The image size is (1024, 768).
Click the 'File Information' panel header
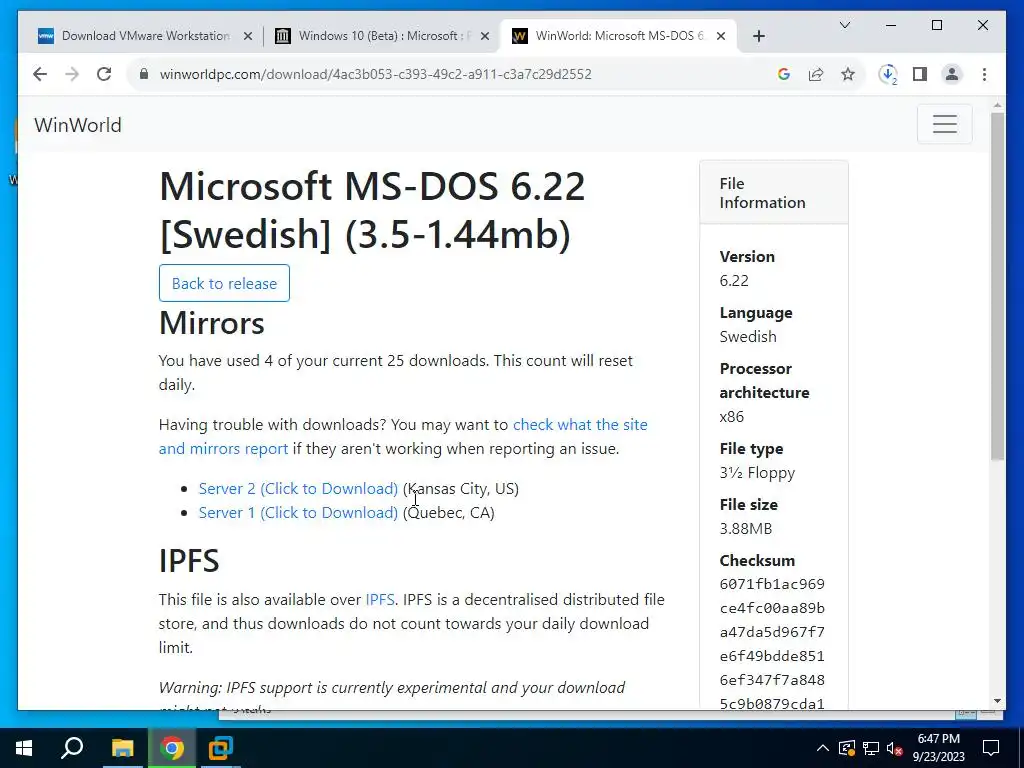pyautogui.click(x=774, y=193)
